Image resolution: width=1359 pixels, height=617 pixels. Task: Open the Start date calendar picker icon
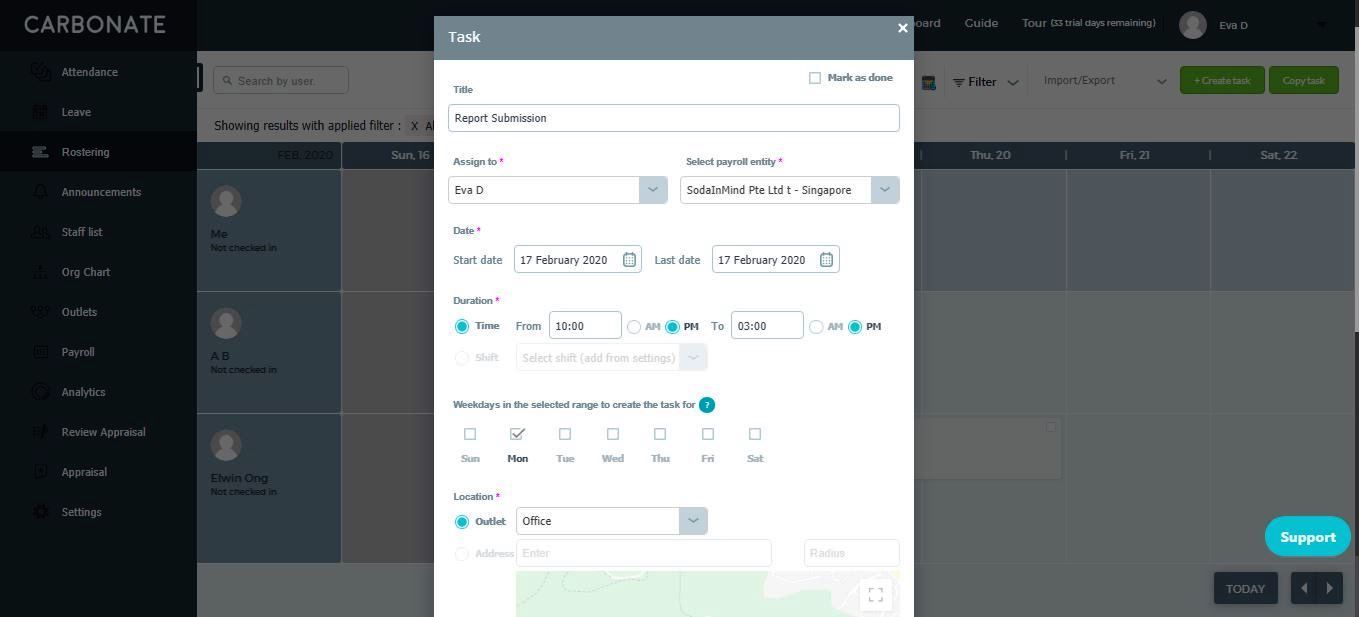(x=629, y=260)
